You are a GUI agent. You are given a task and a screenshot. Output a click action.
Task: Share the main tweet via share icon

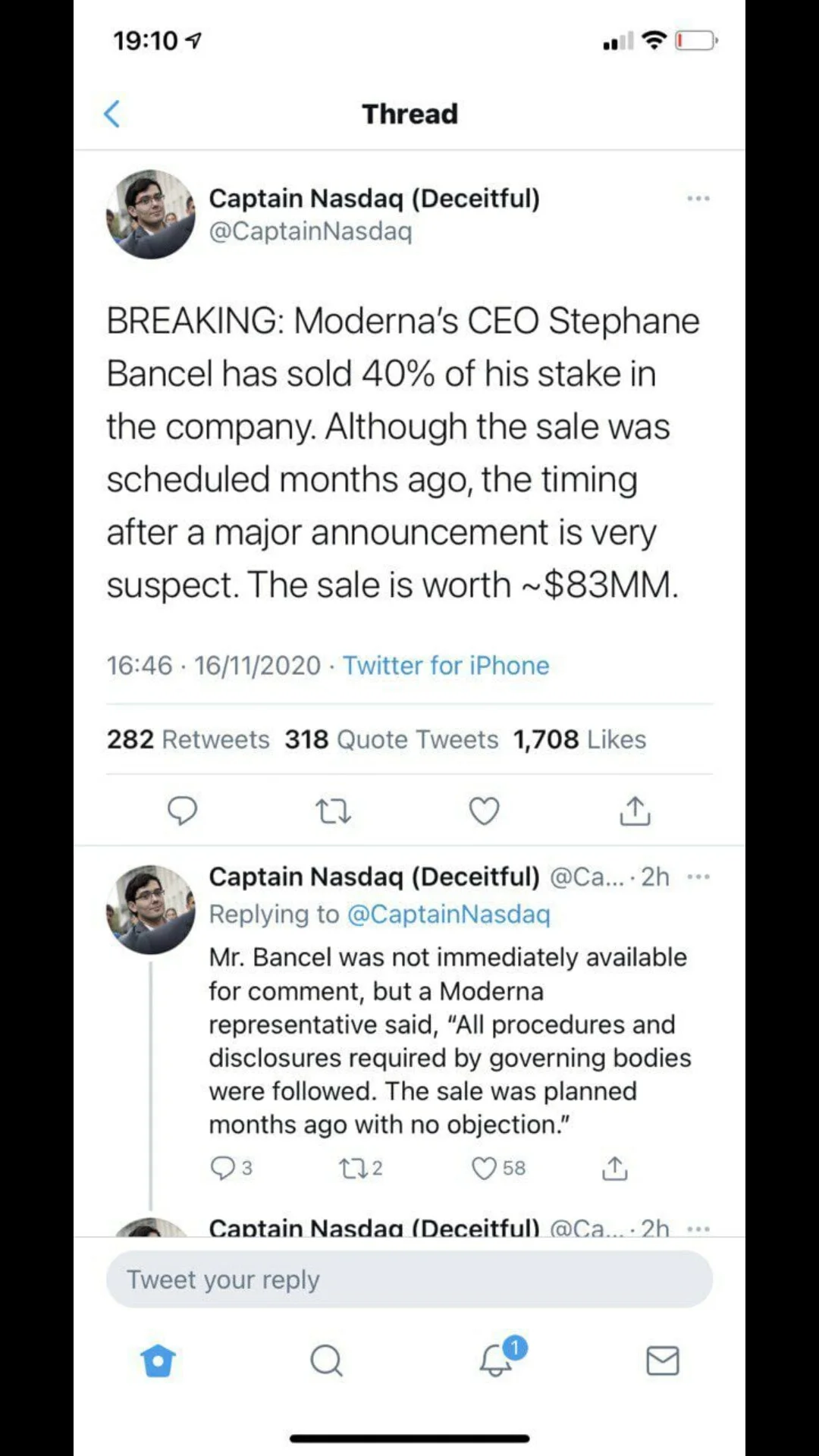point(635,811)
